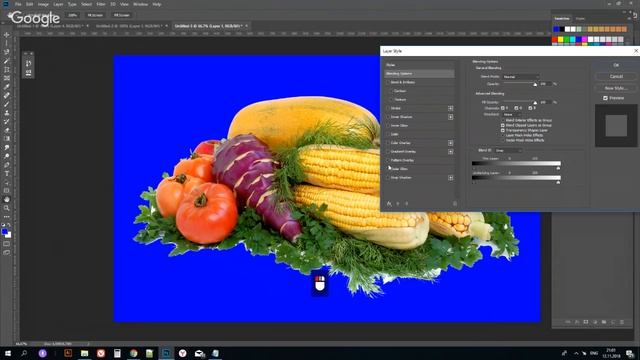Open Chrome from the taskbar
Screen dimensions: 640x360
coord(133,353)
